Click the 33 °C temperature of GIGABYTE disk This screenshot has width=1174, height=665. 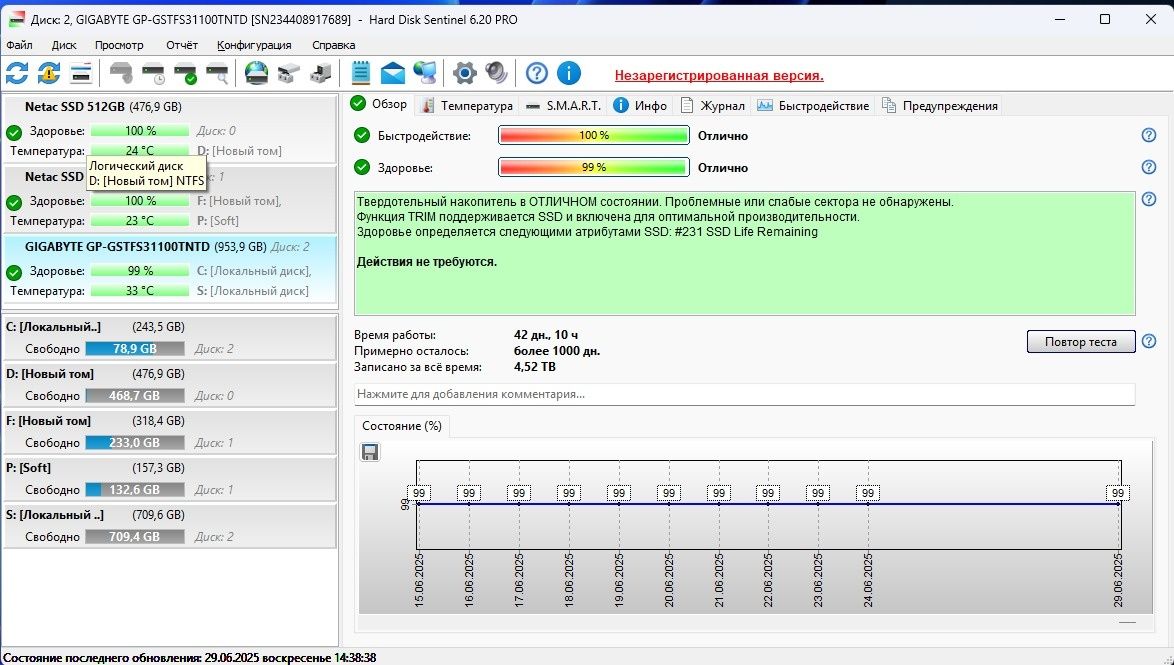pyautogui.click(x=140, y=291)
